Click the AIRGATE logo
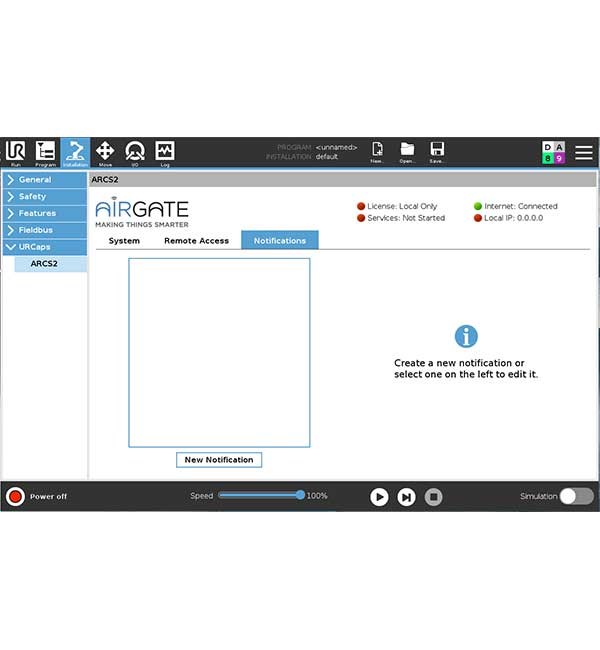This screenshot has height=650, width=600. [142, 212]
